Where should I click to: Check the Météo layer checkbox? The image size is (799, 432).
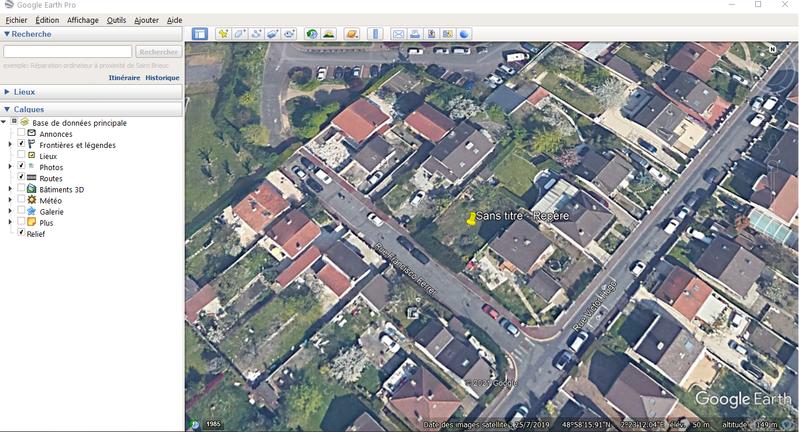tap(22, 200)
